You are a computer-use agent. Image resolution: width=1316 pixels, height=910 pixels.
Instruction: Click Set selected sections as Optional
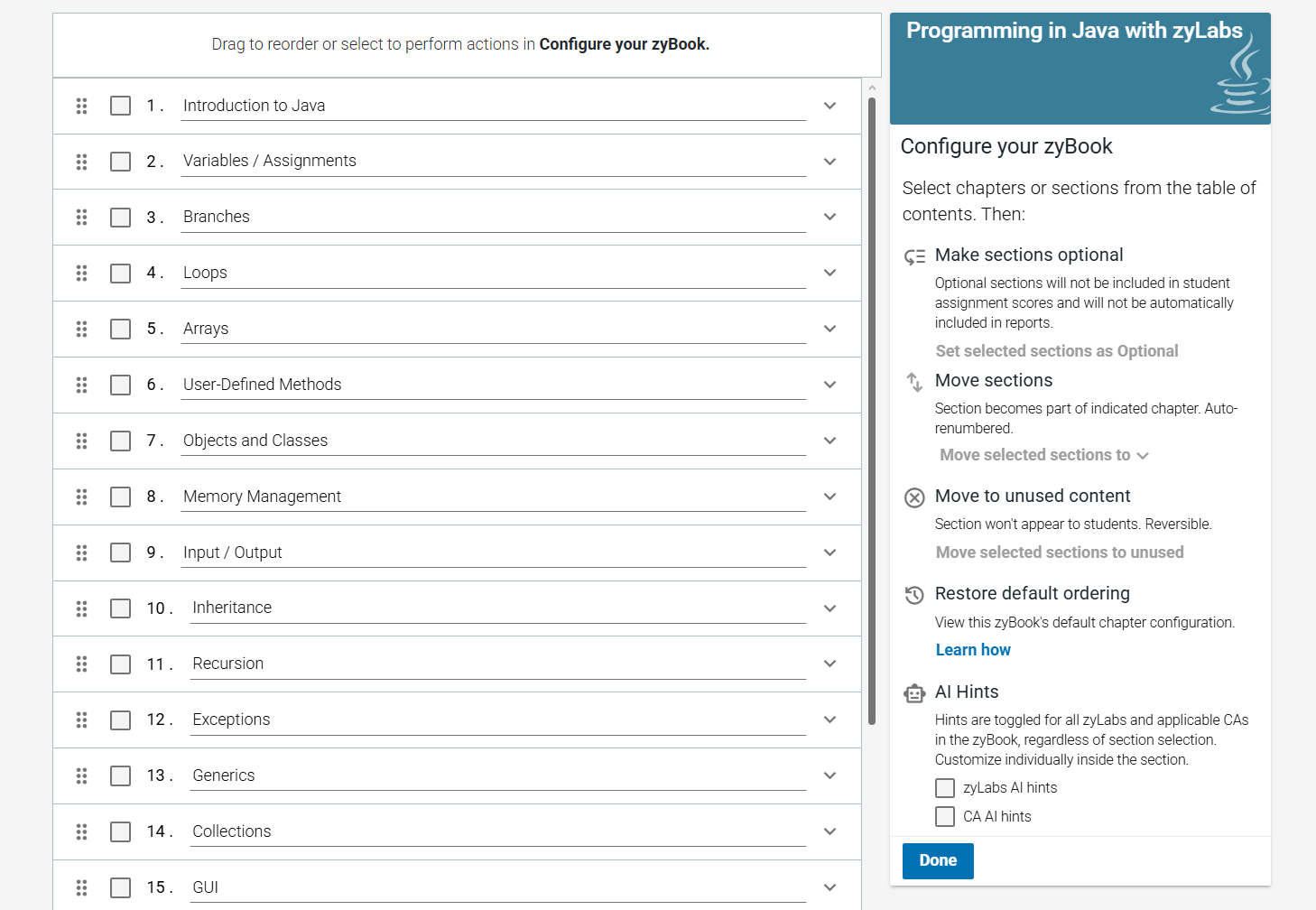[x=1057, y=351]
